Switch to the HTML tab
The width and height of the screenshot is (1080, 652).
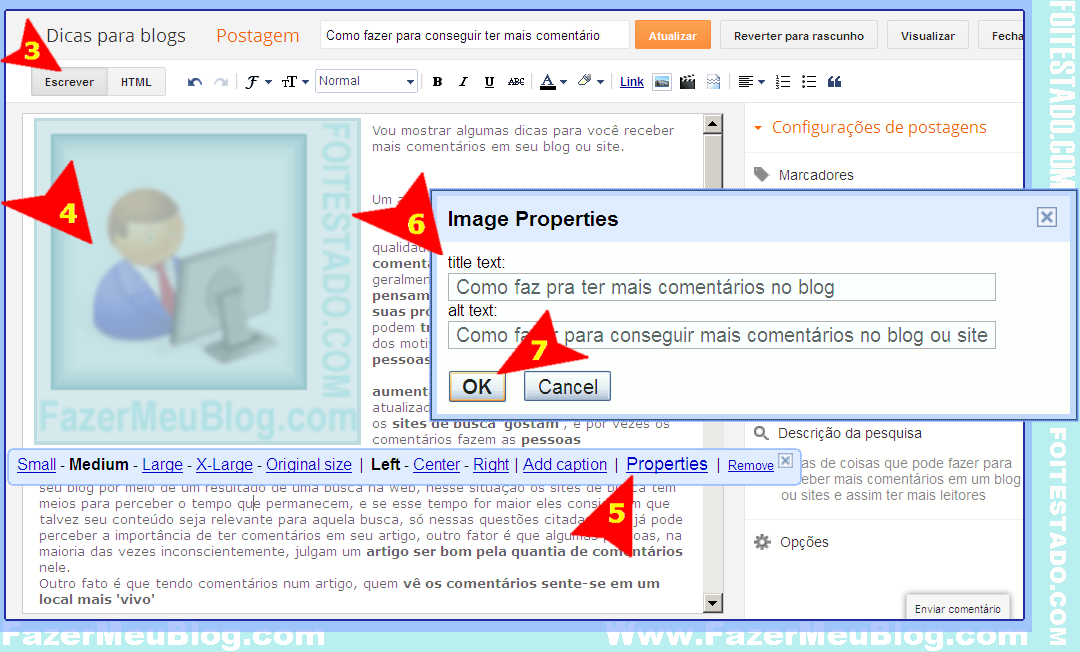136,82
